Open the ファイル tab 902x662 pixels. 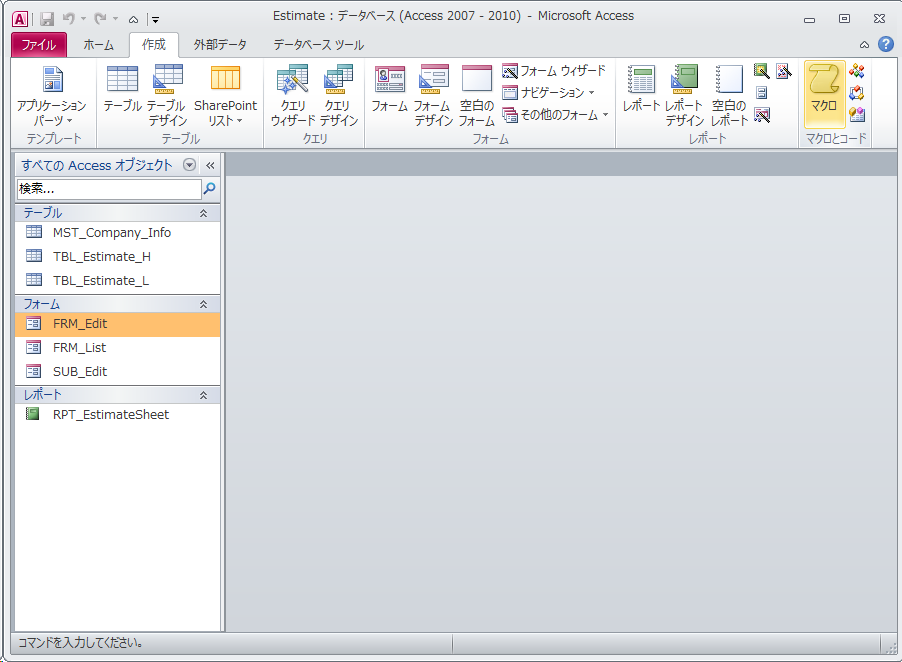pyautogui.click(x=39, y=45)
